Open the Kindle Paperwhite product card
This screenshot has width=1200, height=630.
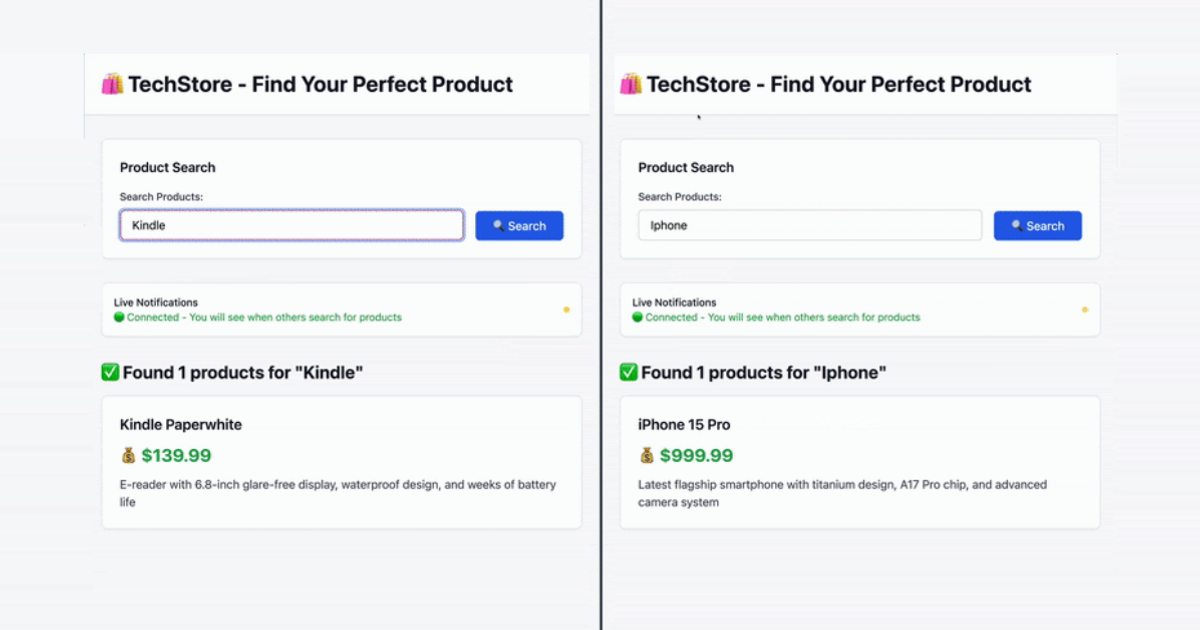[x=340, y=461]
